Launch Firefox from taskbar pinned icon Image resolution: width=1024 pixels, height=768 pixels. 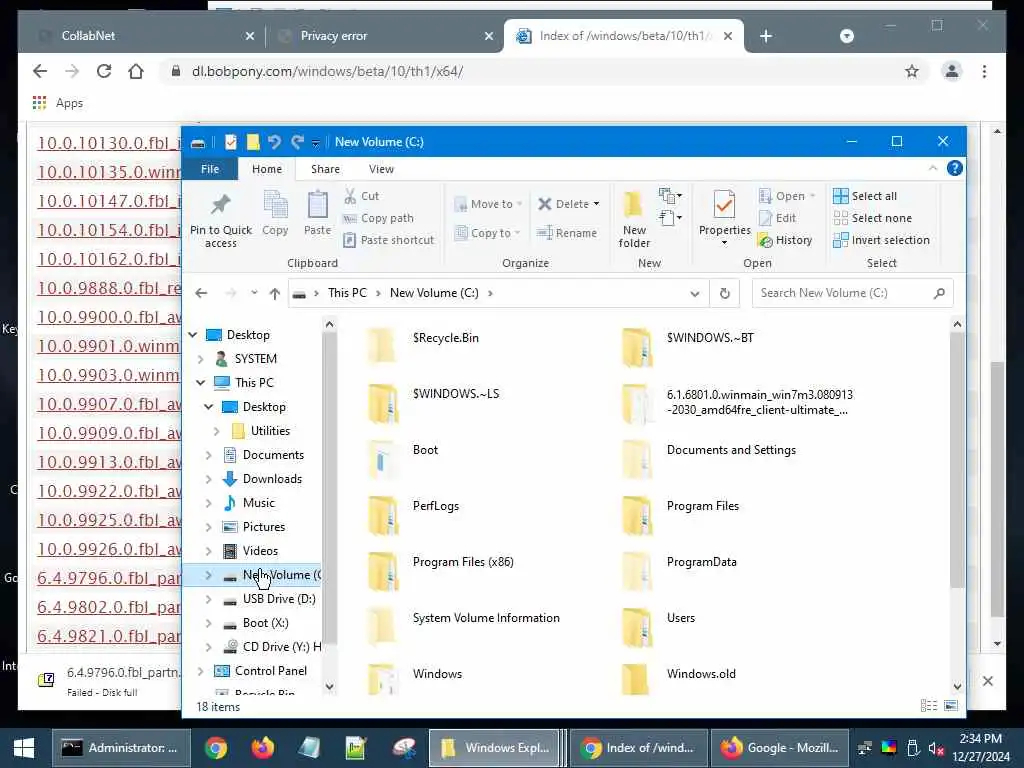pyautogui.click(x=263, y=748)
